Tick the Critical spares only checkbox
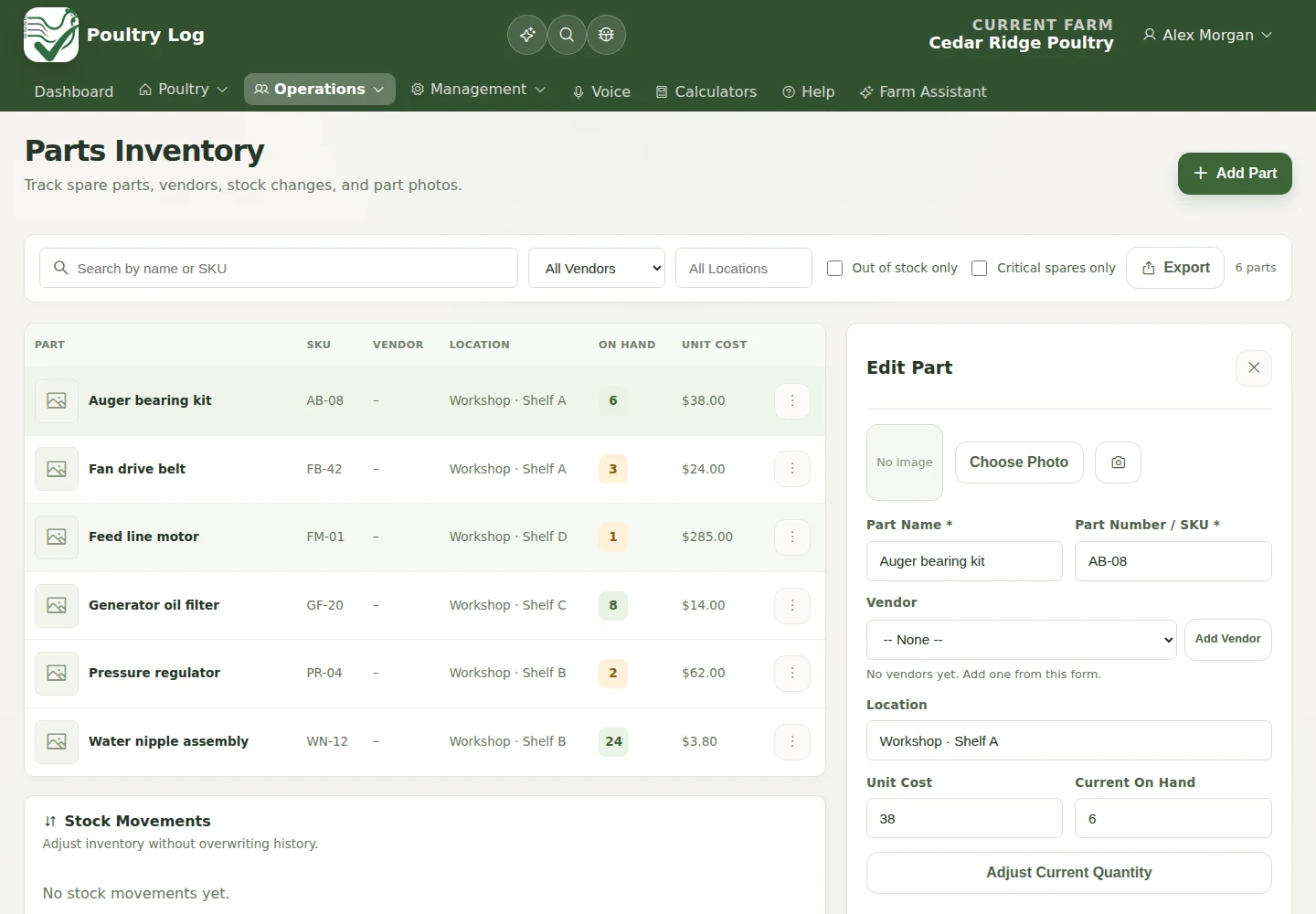 tap(979, 268)
